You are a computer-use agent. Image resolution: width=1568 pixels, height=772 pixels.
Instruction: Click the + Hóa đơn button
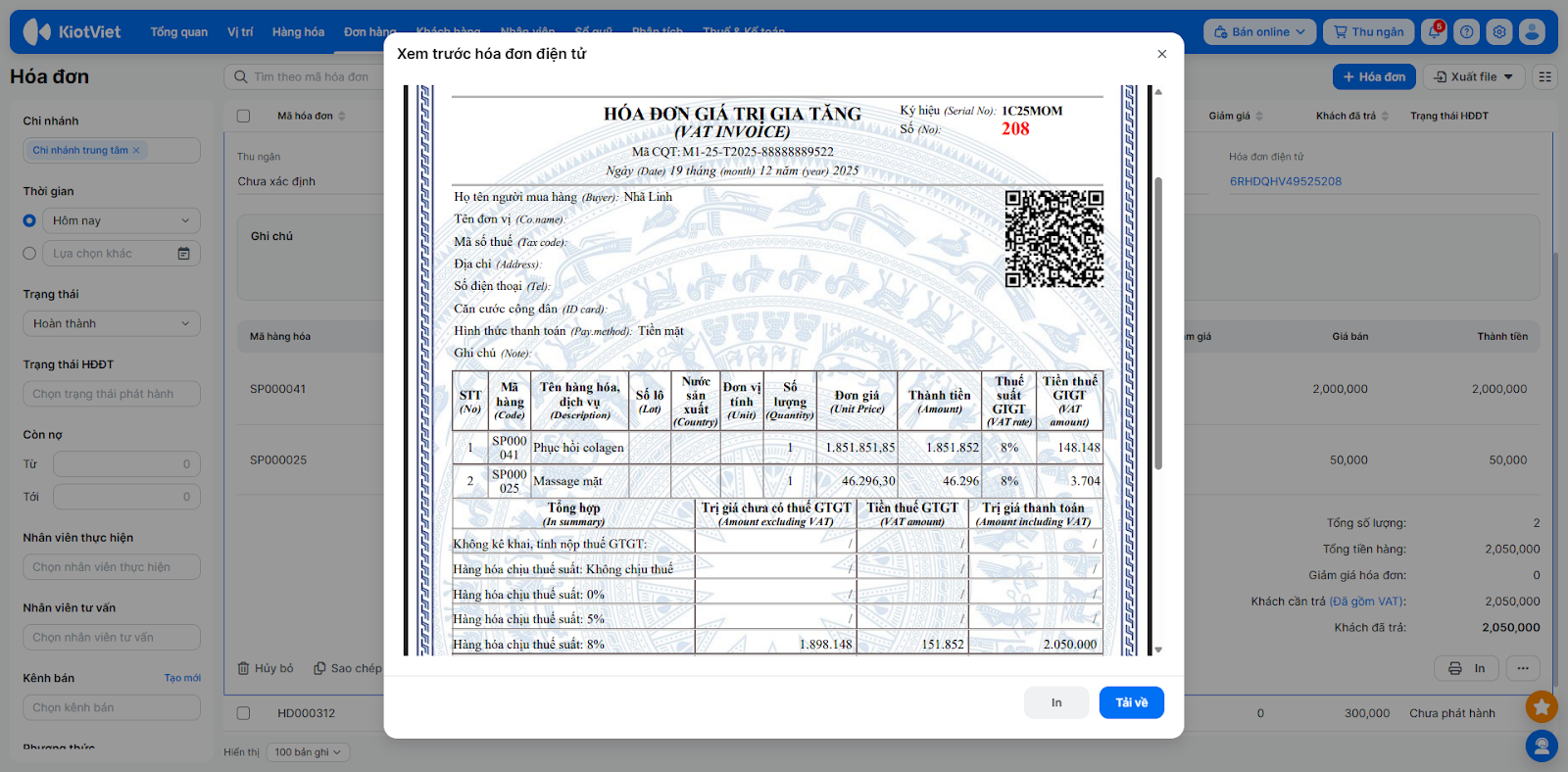1374,76
